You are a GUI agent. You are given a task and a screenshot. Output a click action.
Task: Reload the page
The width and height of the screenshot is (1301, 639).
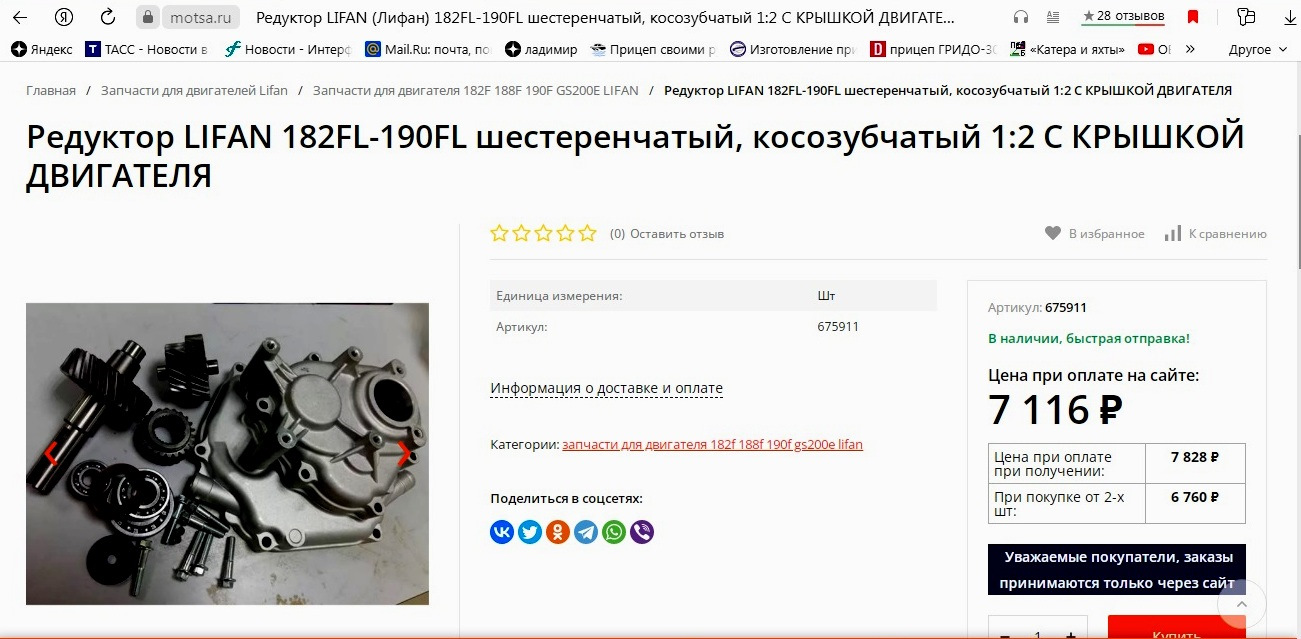click(x=107, y=17)
